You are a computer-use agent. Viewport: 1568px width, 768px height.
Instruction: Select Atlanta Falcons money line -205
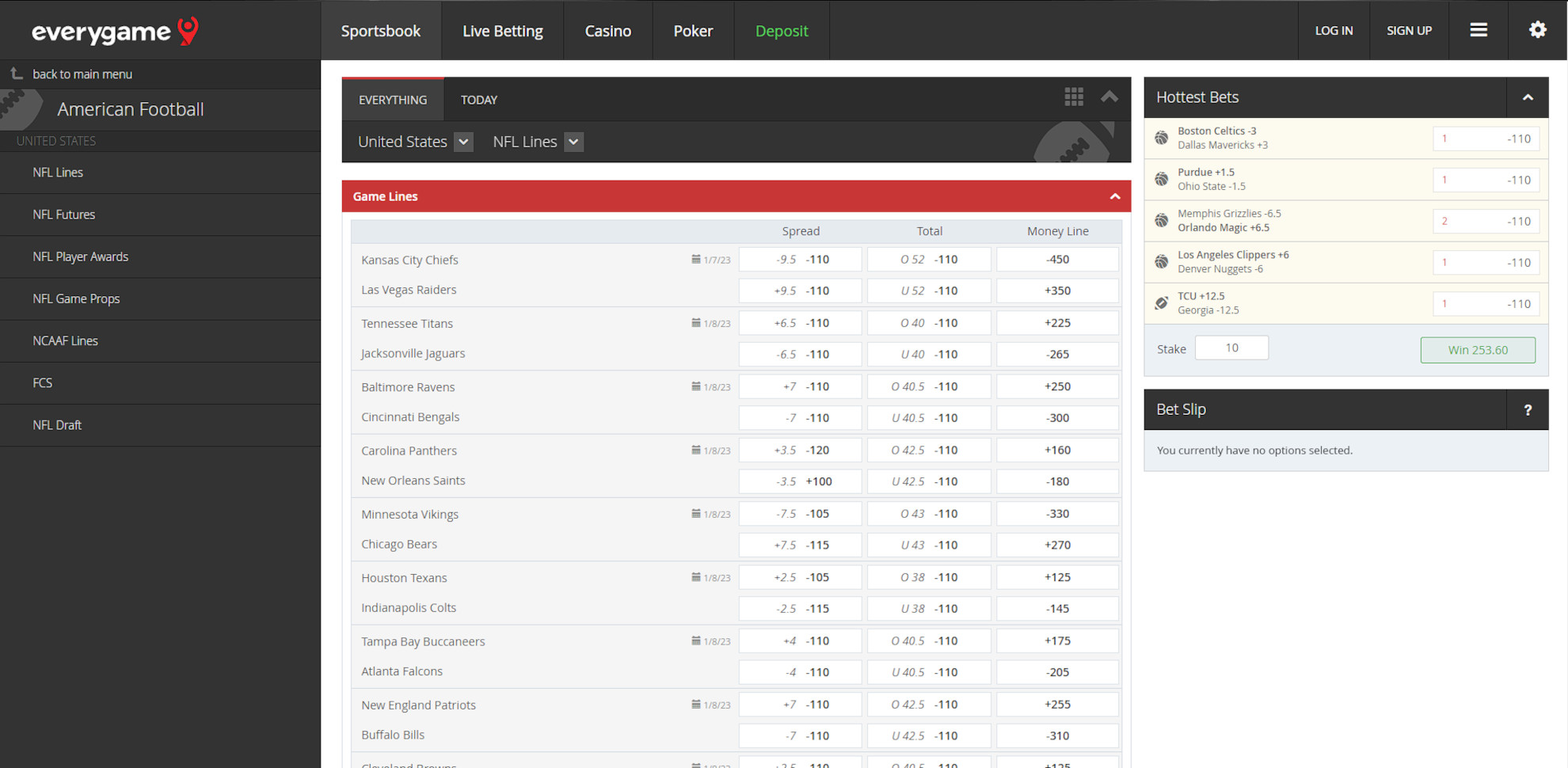1057,671
